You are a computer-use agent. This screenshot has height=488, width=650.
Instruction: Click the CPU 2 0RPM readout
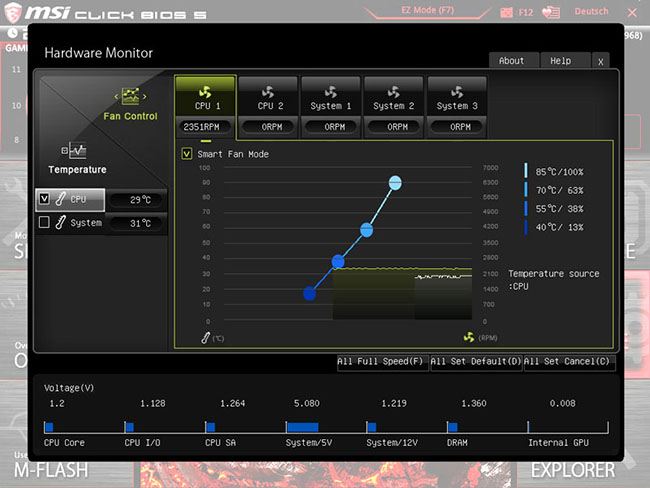tap(268, 127)
